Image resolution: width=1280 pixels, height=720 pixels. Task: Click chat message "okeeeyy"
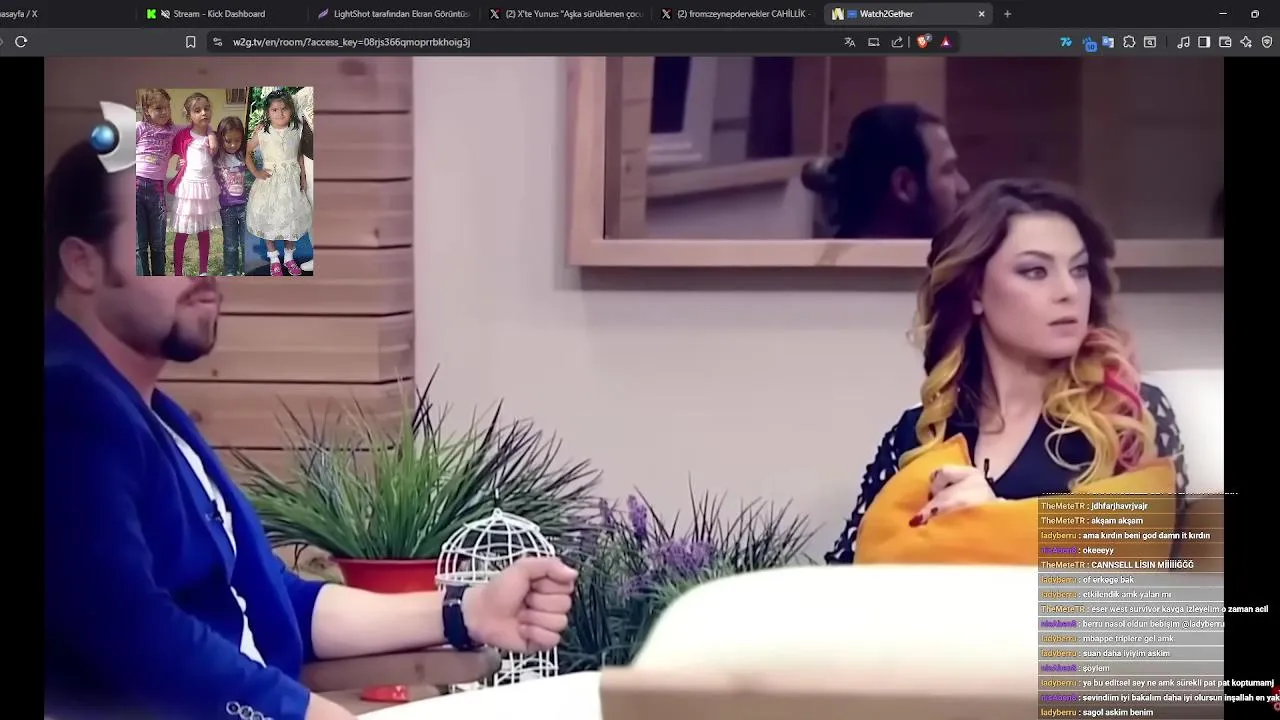click(1097, 550)
